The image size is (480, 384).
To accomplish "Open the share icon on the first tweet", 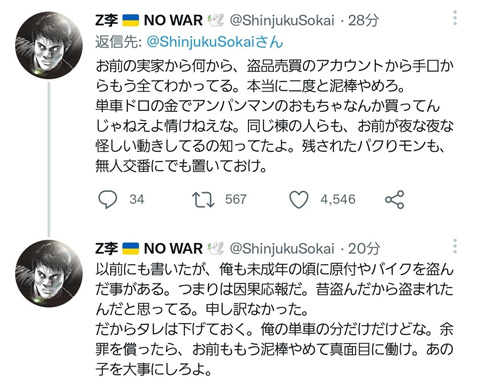I will point(394,199).
